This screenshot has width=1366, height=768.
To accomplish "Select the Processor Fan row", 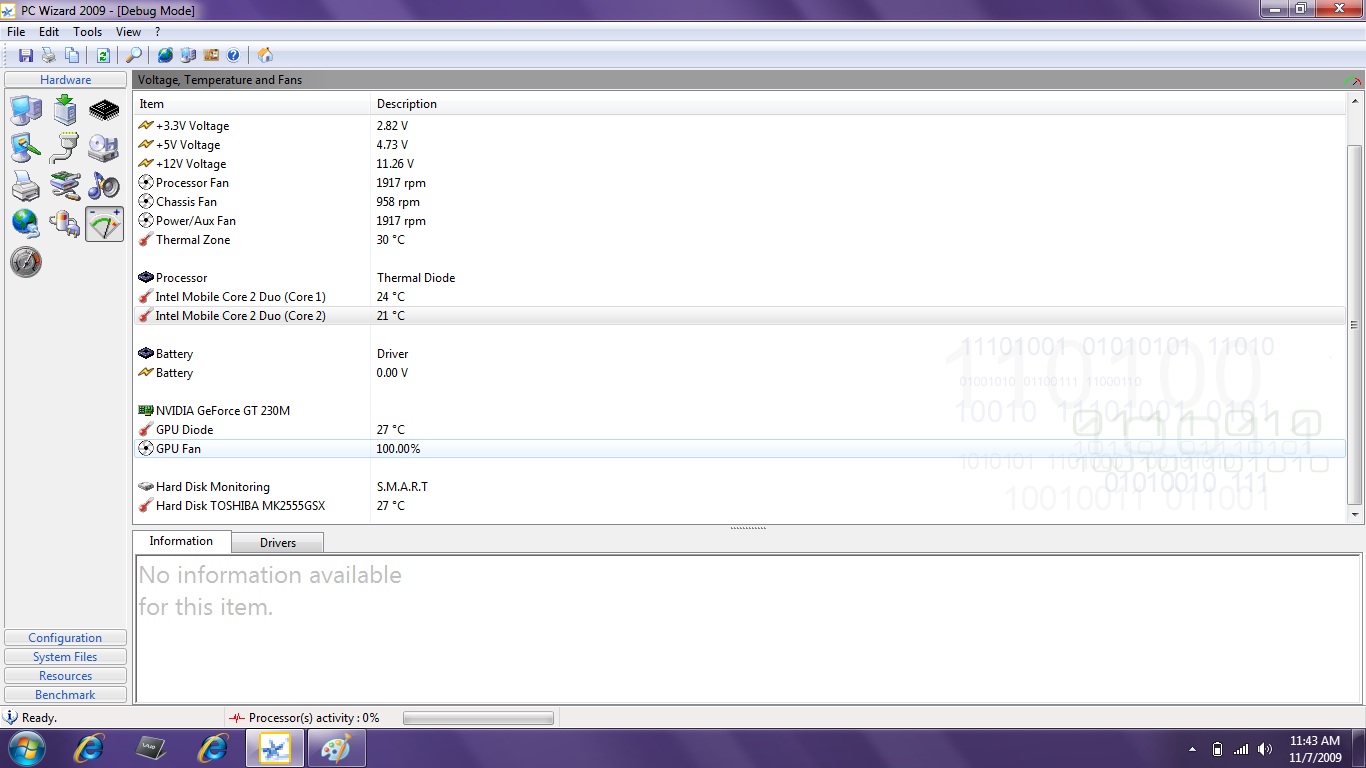I will [740, 183].
